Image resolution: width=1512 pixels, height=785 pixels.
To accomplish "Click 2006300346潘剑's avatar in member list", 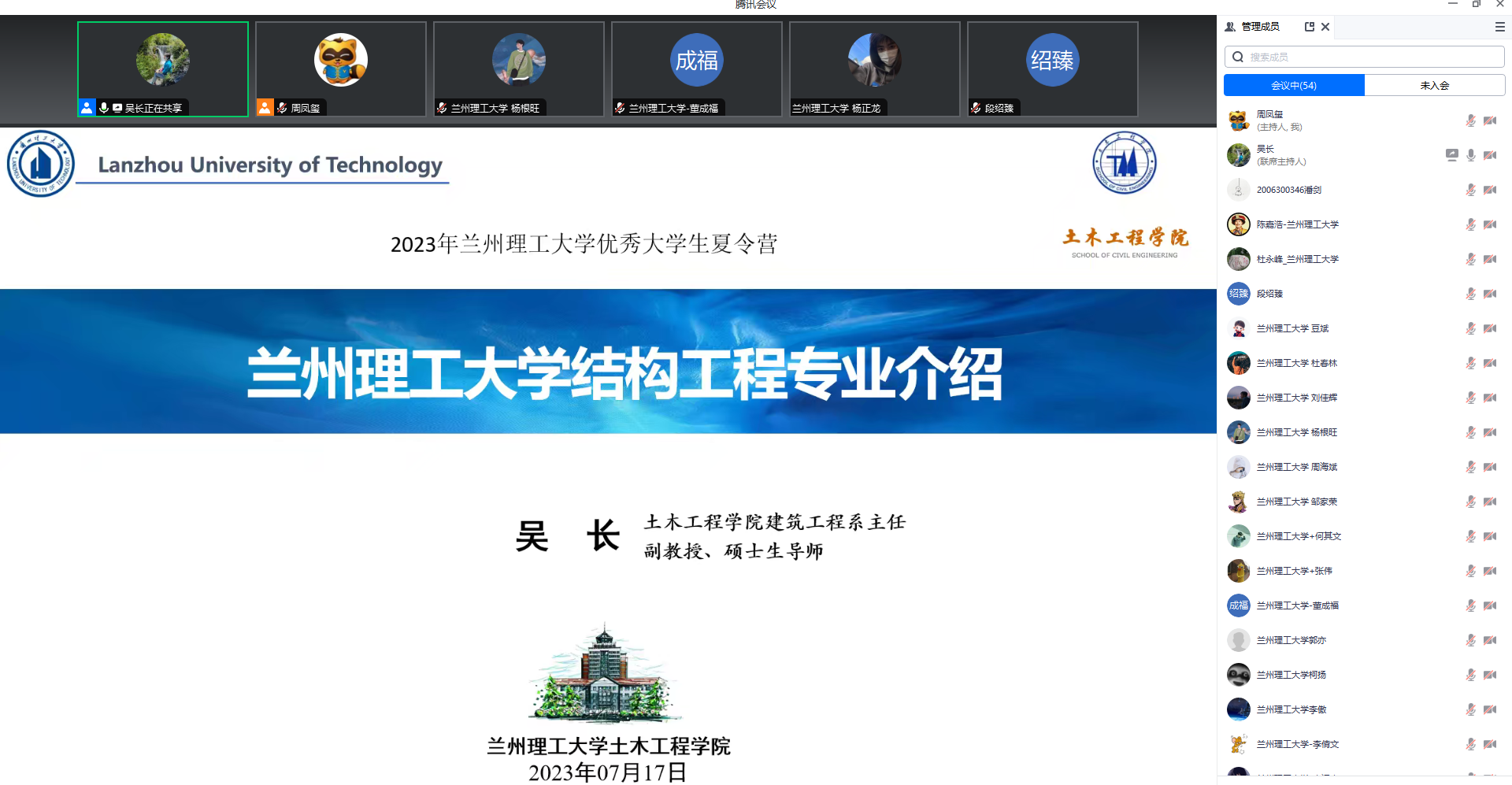I will pos(1238,190).
